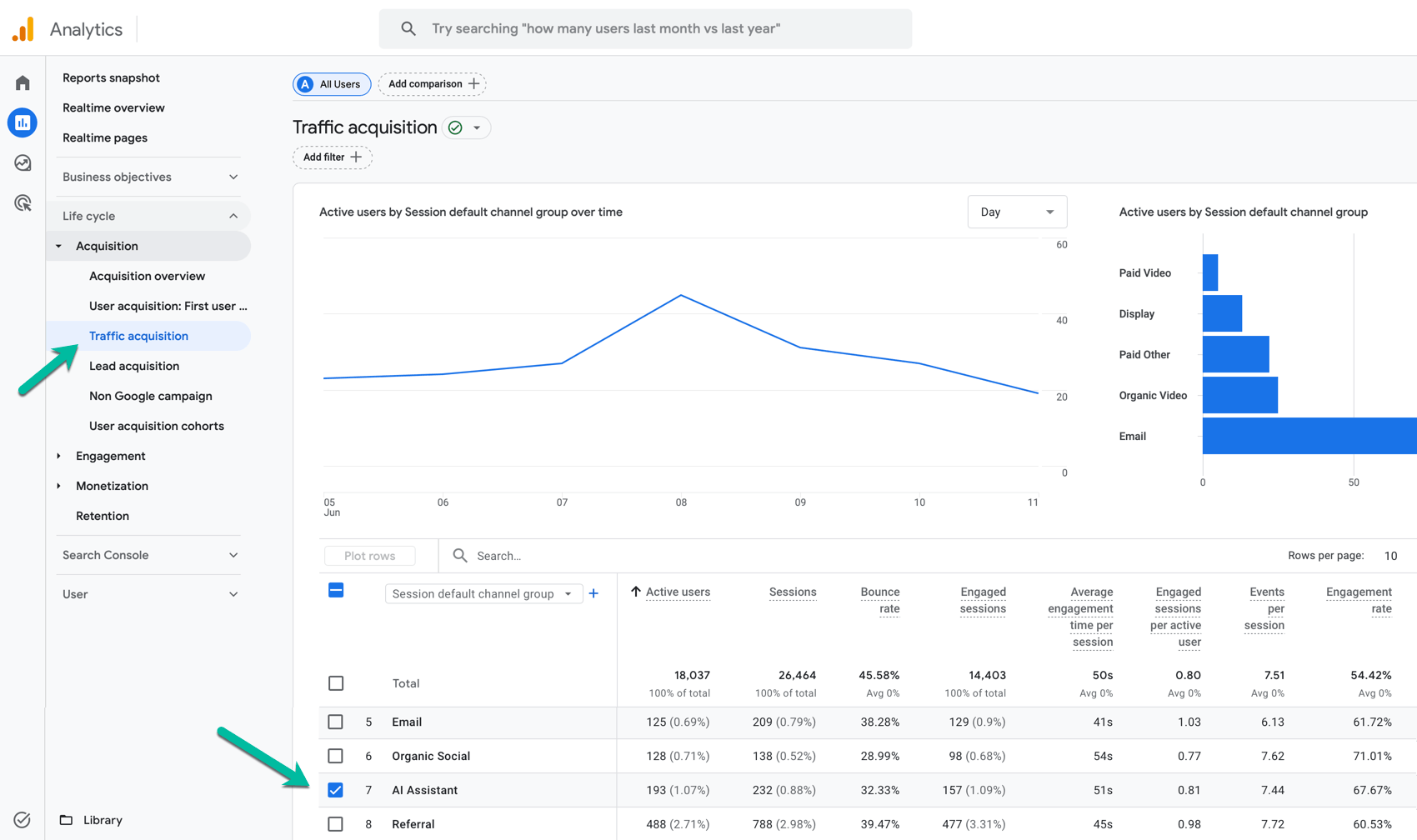Click the plus icon in Add filter

(356, 157)
